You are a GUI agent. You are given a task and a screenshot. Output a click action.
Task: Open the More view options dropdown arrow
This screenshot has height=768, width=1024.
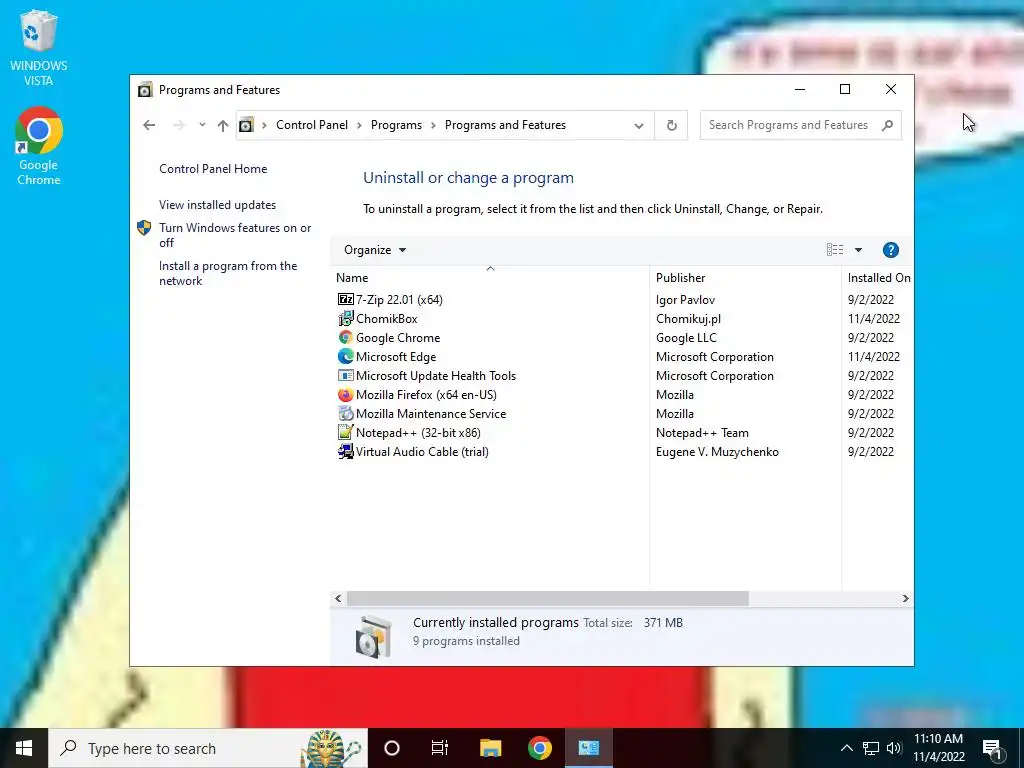point(858,250)
